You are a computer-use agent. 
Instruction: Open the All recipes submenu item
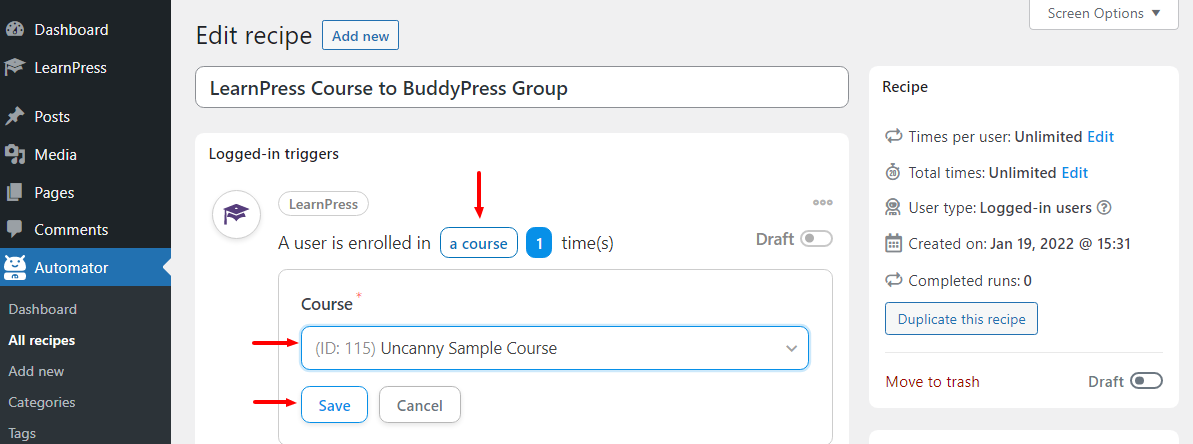[42, 341]
